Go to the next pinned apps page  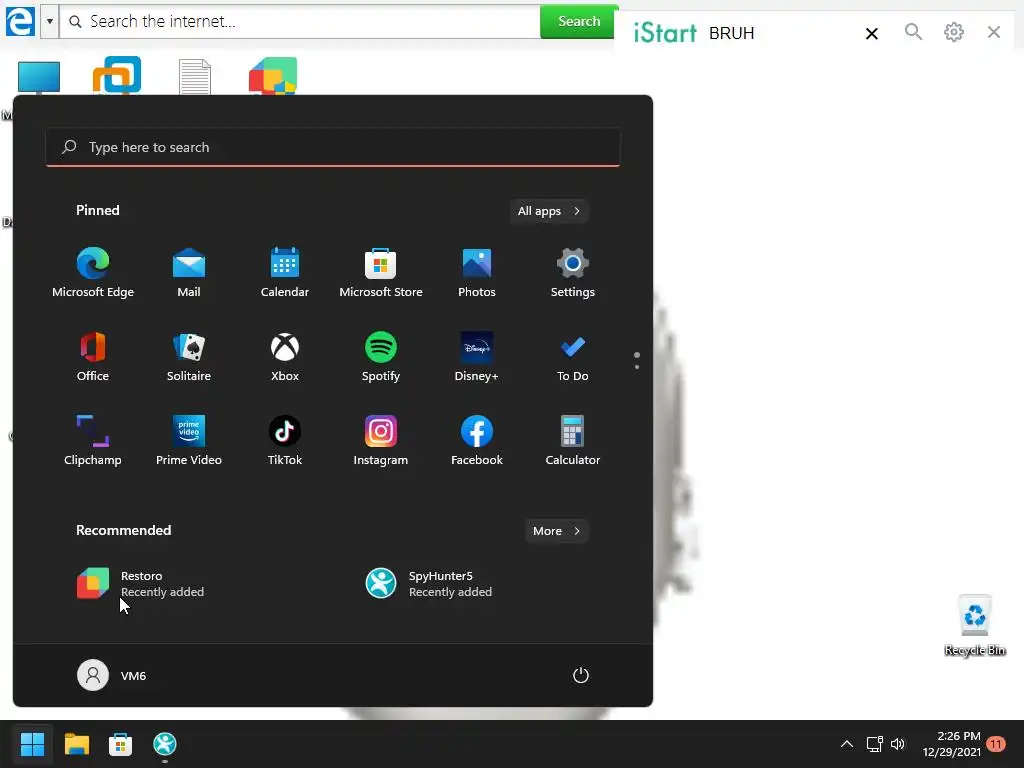(637, 367)
